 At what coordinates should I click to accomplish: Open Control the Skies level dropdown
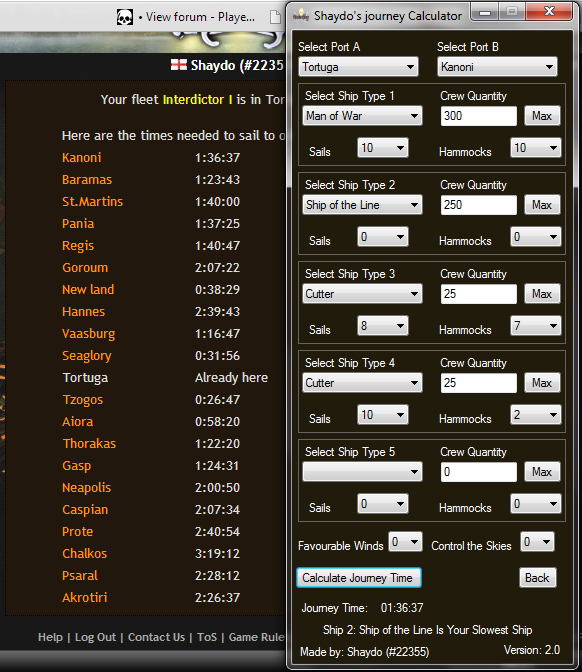pyautogui.click(x=537, y=542)
